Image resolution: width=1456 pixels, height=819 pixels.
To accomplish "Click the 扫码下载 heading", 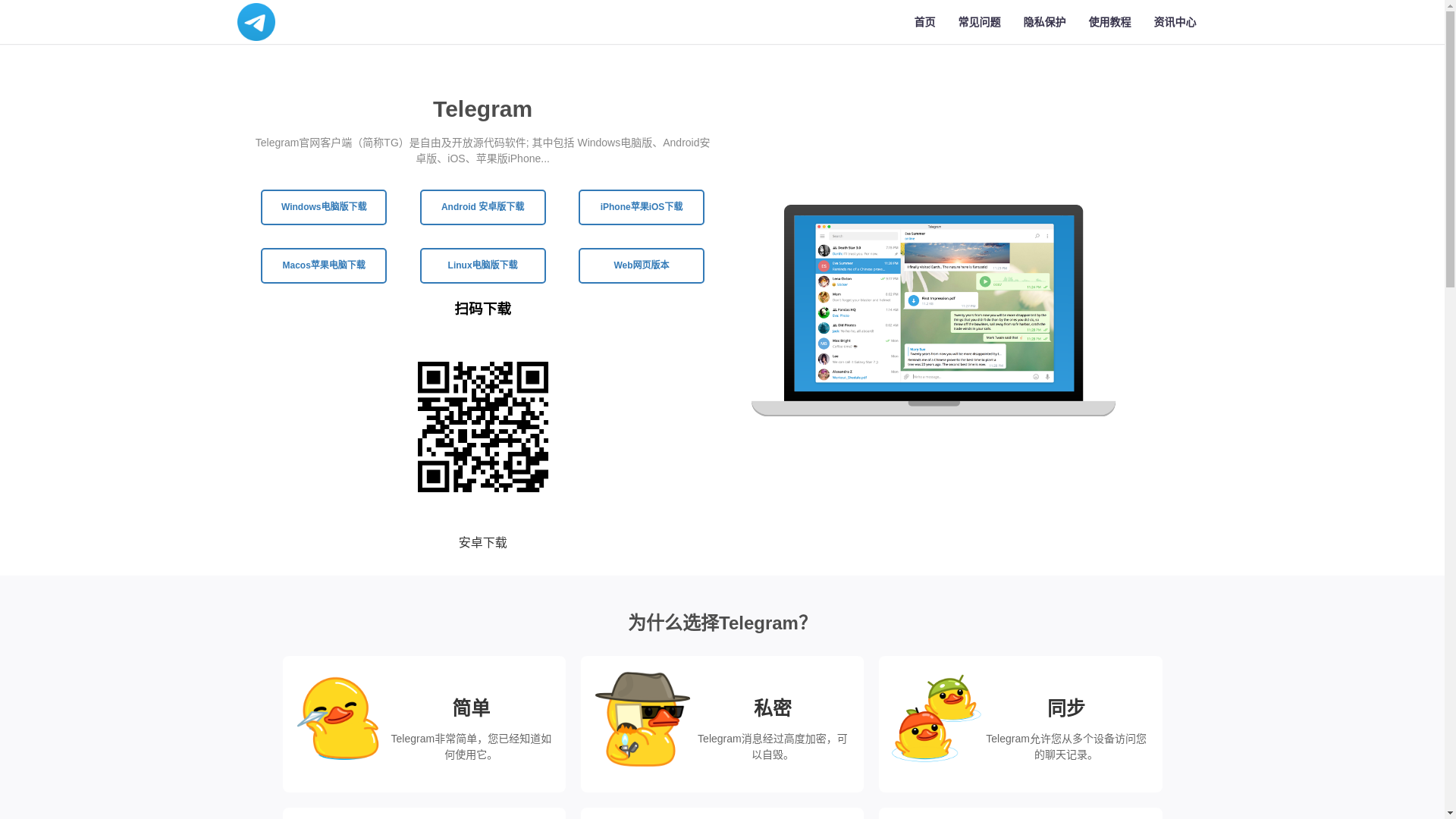I will pyautogui.click(x=483, y=309).
